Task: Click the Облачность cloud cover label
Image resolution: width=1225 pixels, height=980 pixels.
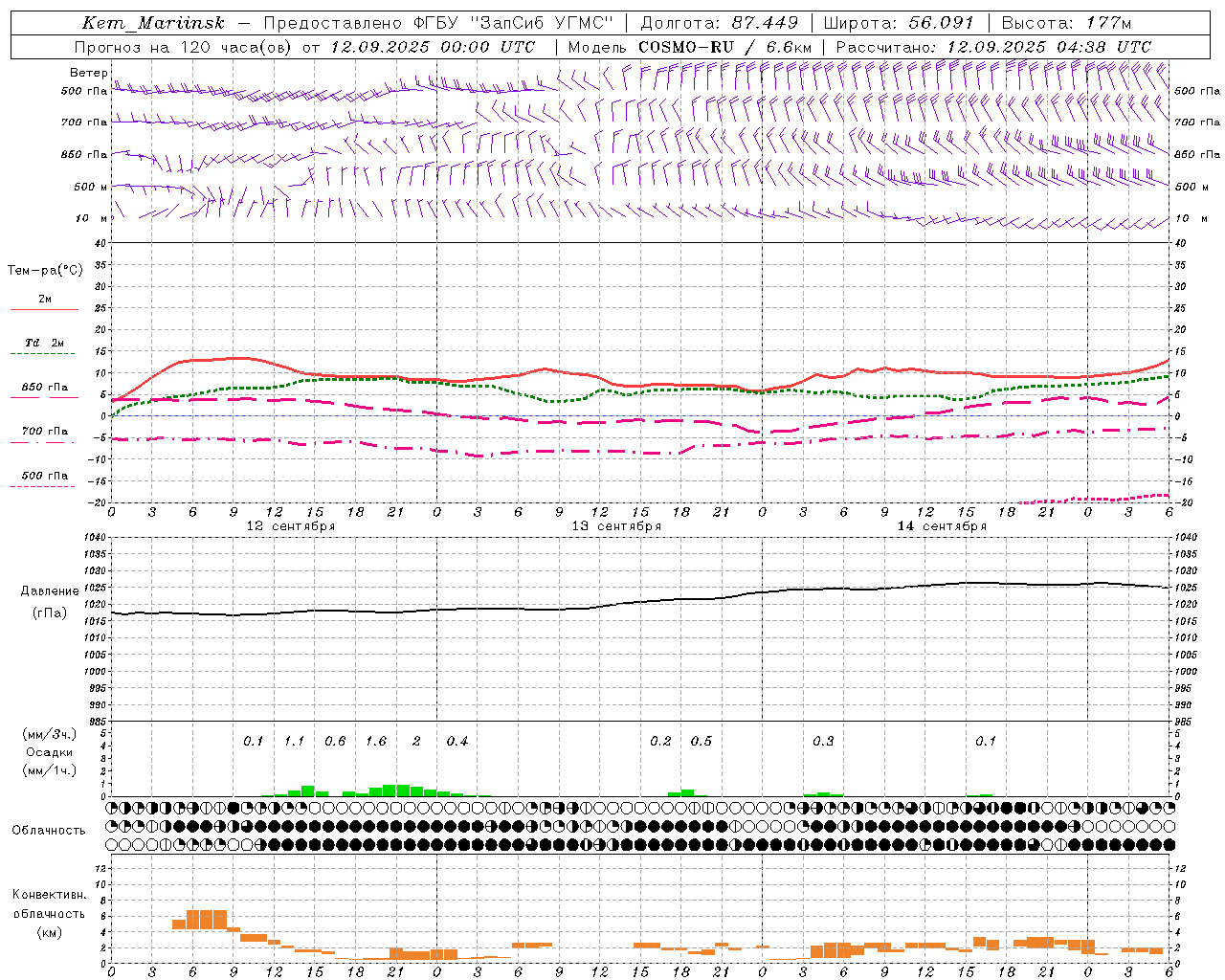Action: point(49,831)
